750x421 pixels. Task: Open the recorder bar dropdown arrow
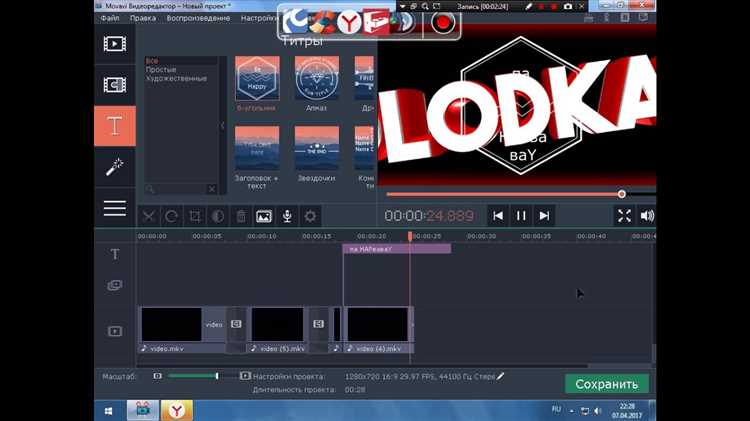[403, 7]
